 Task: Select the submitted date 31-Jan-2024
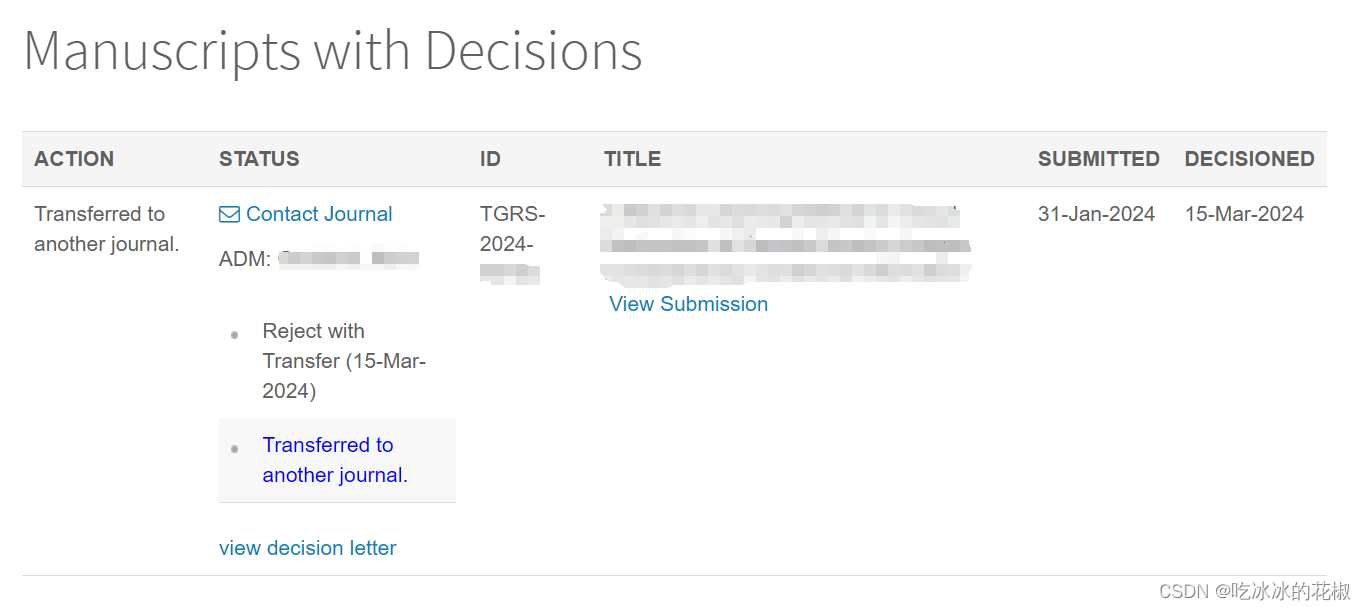coord(1096,213)
